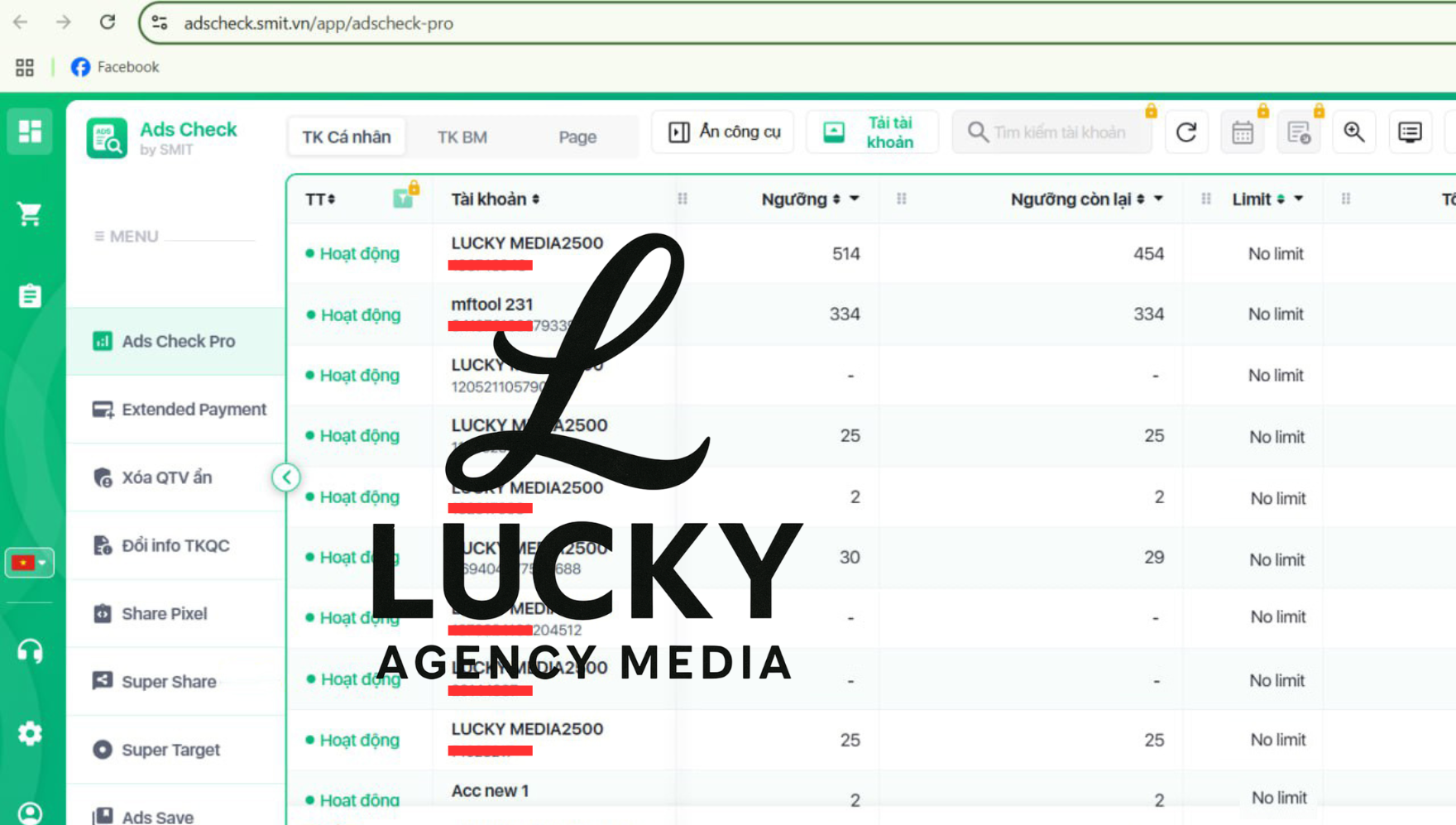1456x825 pixels.
Task: Focus the Tìm kiếm tài khoản search field
Action: coord(1051,132)
